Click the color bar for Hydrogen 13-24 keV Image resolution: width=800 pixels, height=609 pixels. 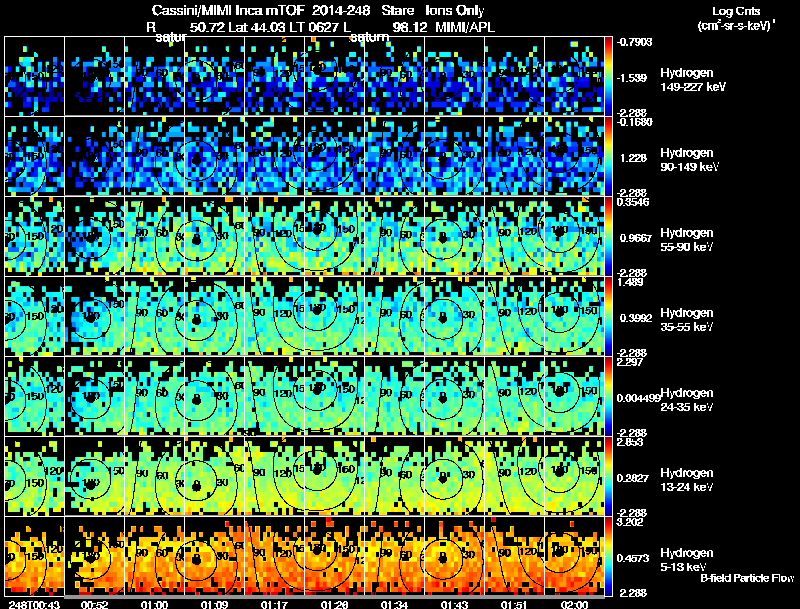point(608,476)
